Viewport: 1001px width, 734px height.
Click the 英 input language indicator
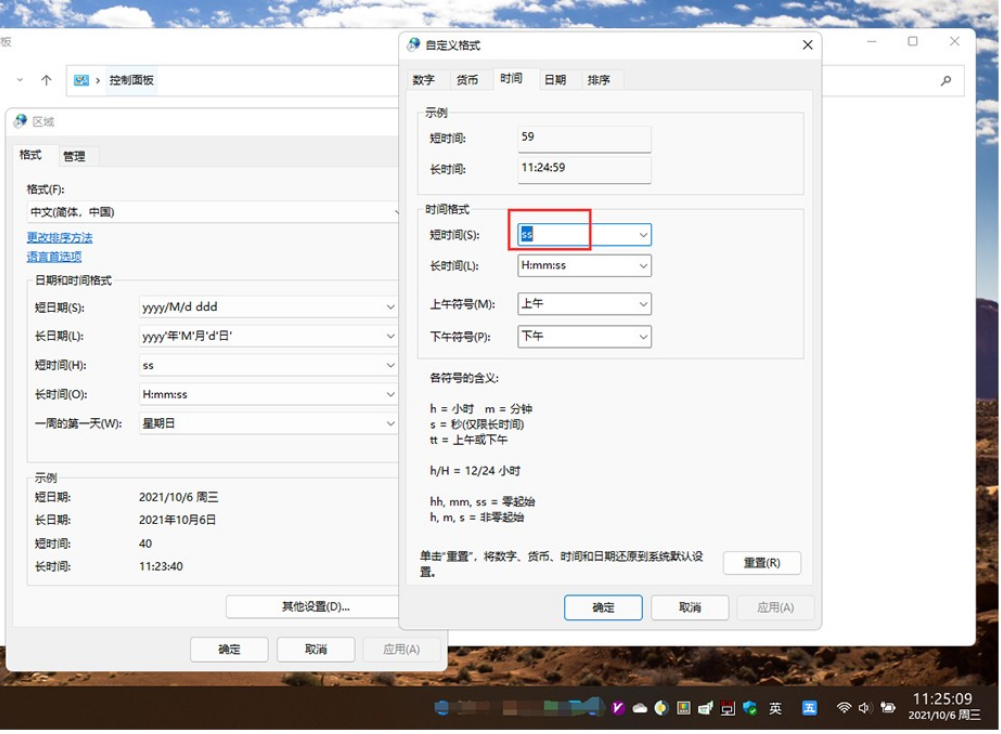coord(775,707)
